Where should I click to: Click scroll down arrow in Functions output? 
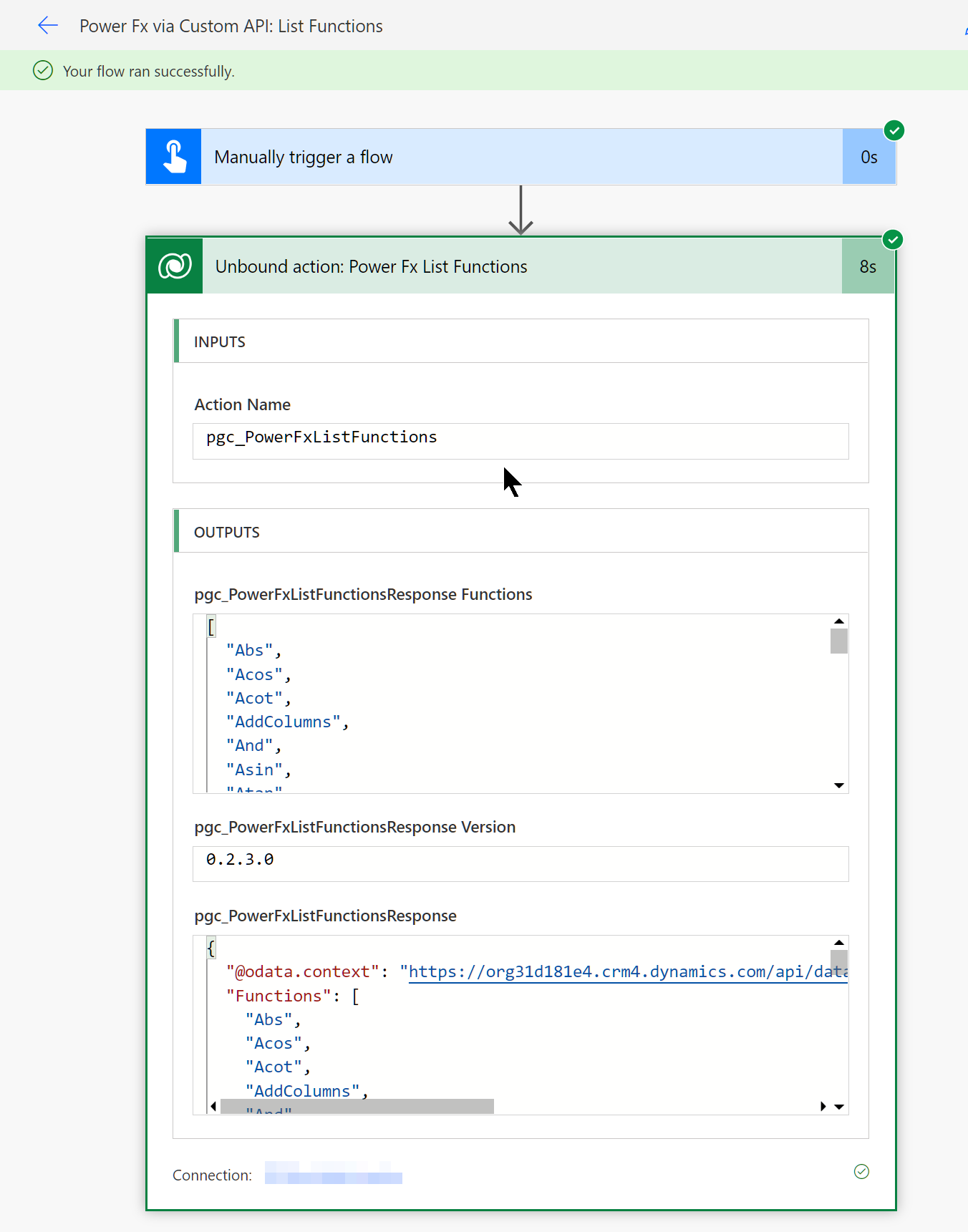point(839,785)
